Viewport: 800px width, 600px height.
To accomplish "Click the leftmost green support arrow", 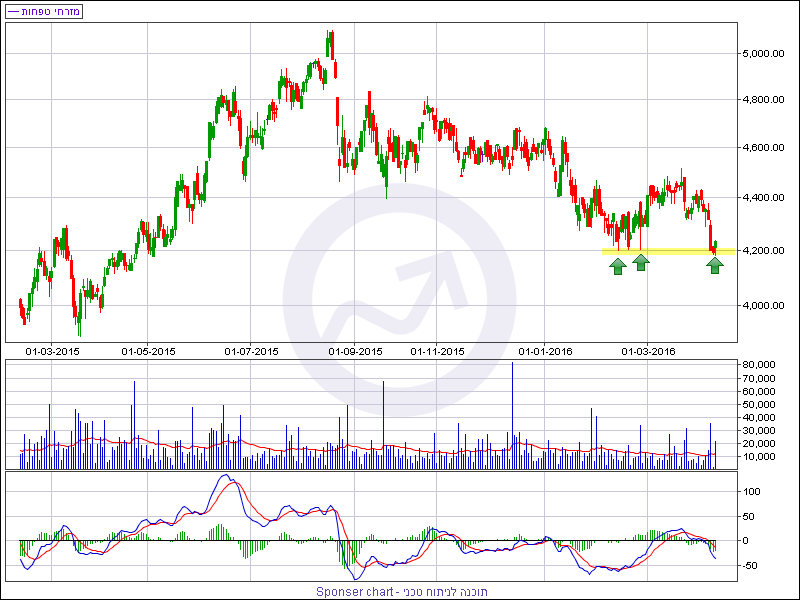I will [x=618, y=265].
